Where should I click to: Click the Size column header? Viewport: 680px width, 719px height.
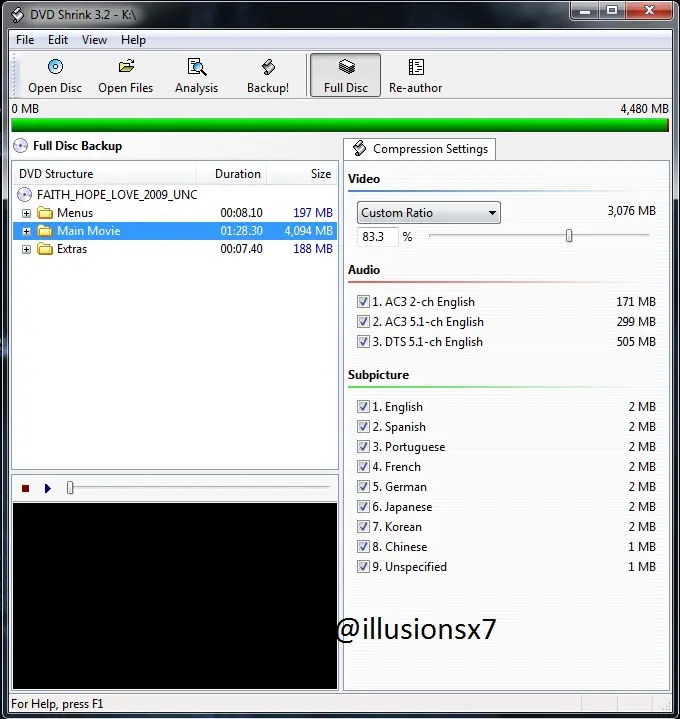302,174
